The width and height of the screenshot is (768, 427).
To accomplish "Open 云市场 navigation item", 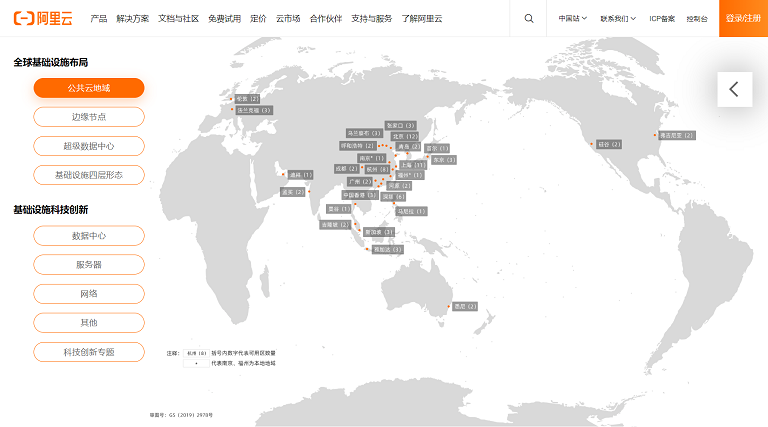I will click(x=288, y=19).
